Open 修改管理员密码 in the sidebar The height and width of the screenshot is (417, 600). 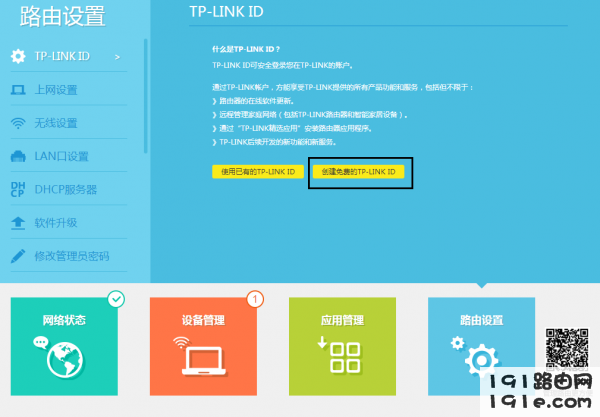pos(69,256)
